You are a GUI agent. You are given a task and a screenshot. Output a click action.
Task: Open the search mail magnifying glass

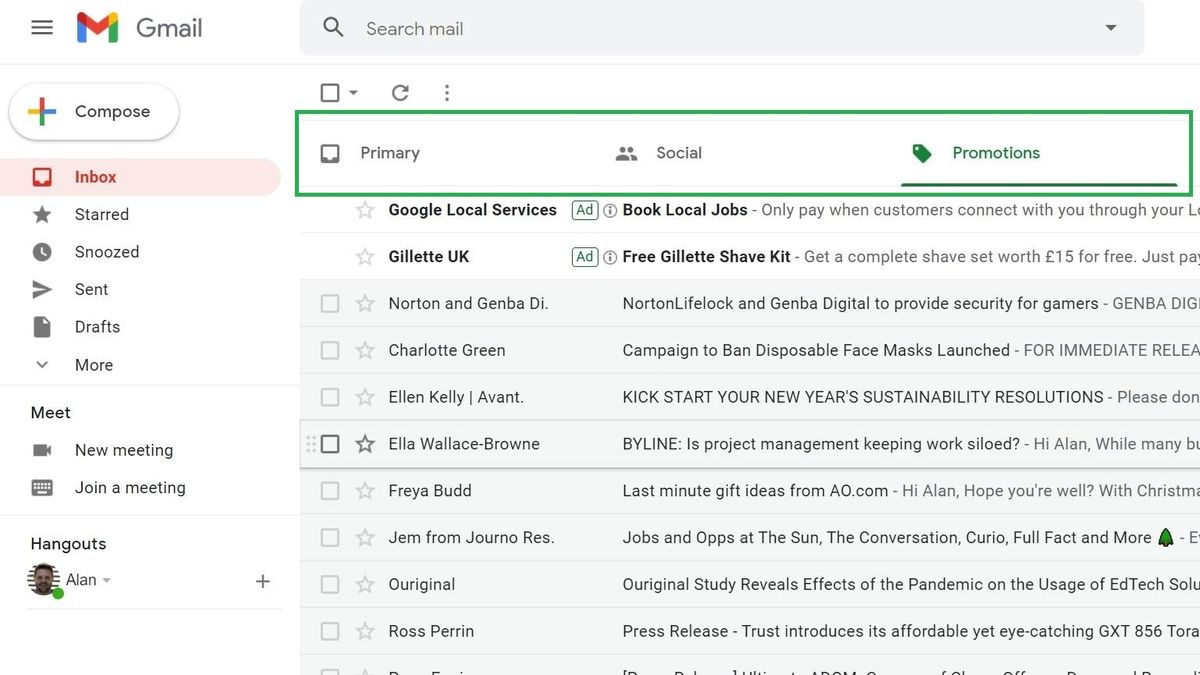(333, 28)
